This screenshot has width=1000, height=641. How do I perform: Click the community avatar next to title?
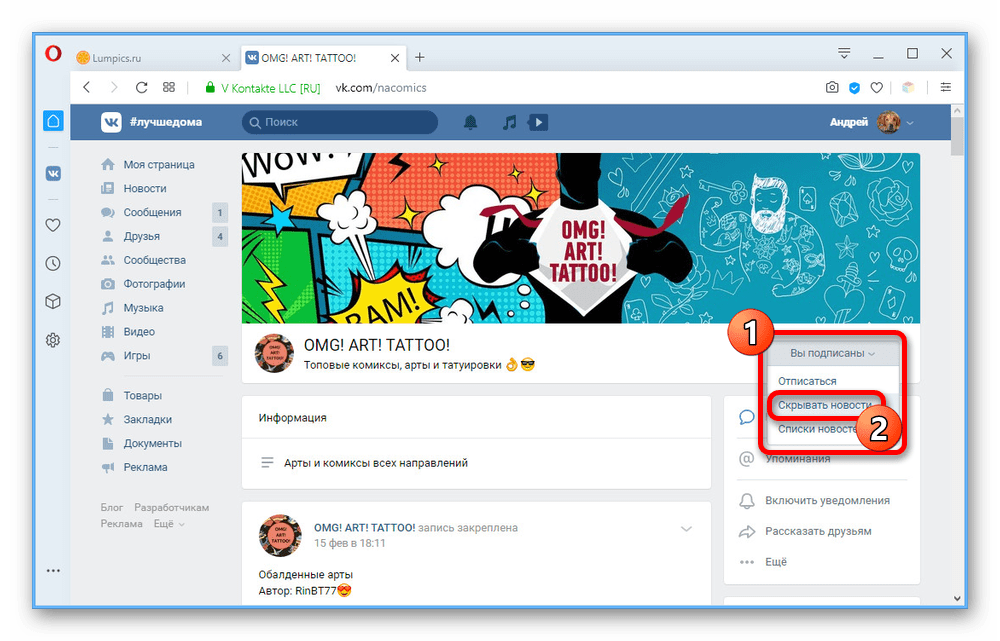click(x=274, y=353)
